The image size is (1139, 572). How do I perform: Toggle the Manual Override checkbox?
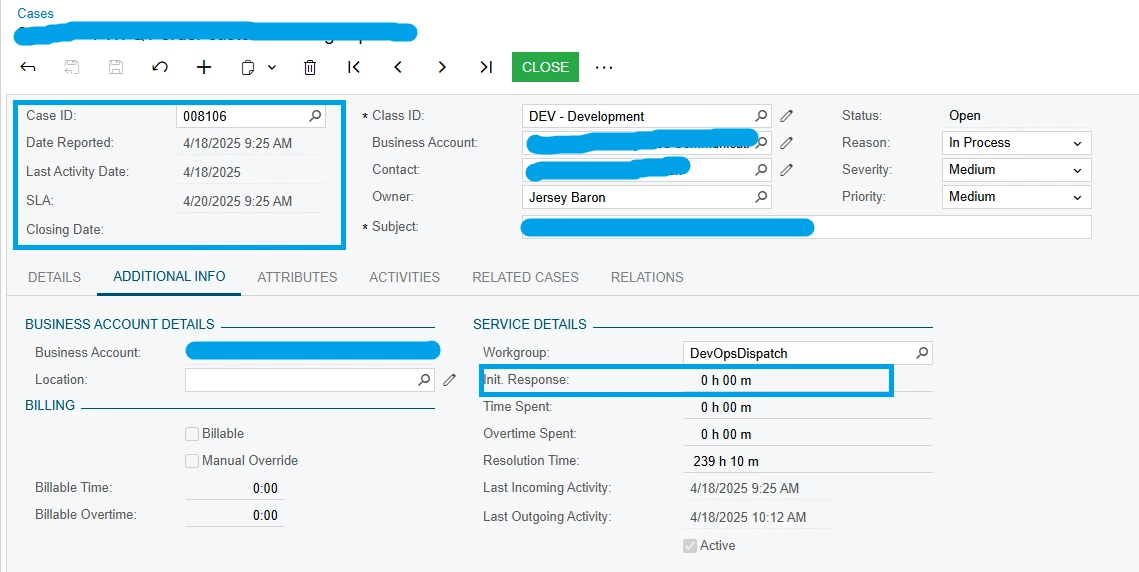pos(192,461)
